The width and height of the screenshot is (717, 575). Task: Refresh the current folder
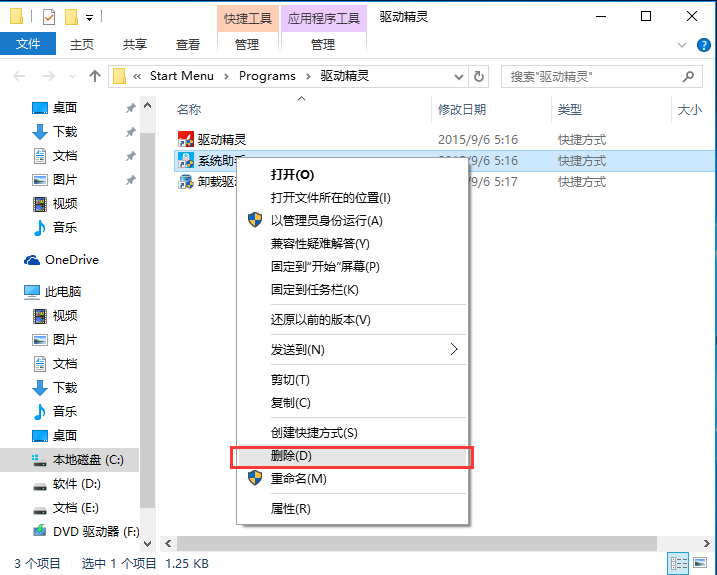click(x=478, y=76)
